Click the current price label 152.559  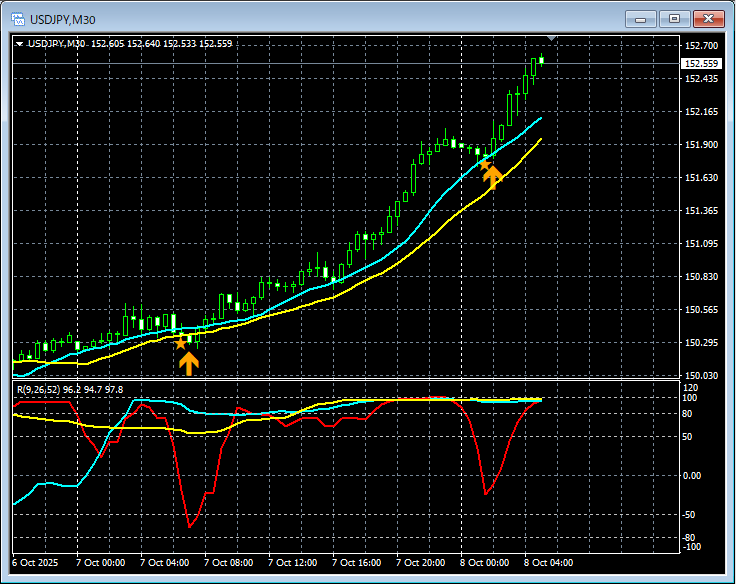tap(700, 64)
